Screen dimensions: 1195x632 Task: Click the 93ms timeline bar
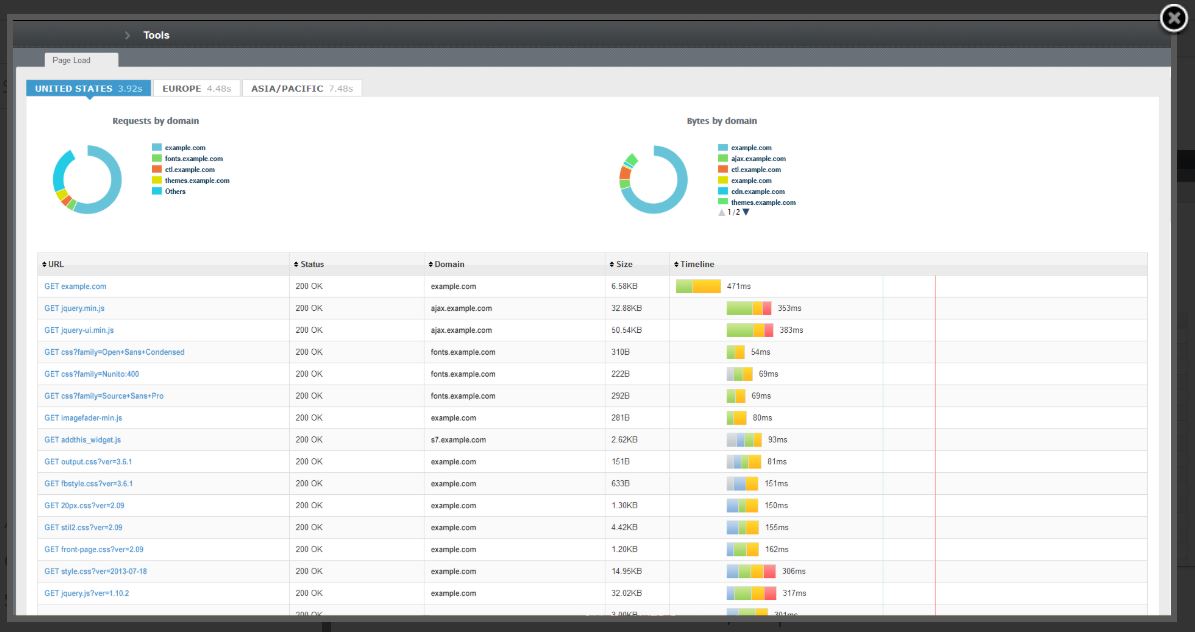coord(744,440)
